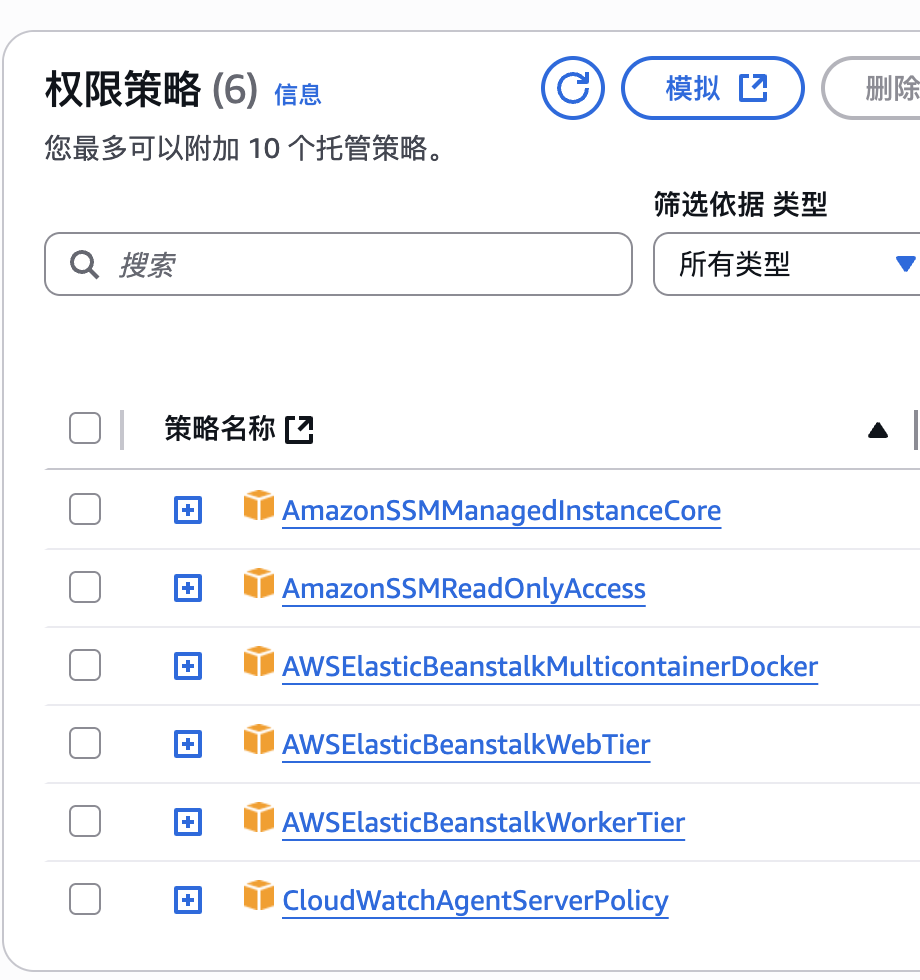Click the 策略名称 column header
The image size is (920, 980).
click(219, 429)
